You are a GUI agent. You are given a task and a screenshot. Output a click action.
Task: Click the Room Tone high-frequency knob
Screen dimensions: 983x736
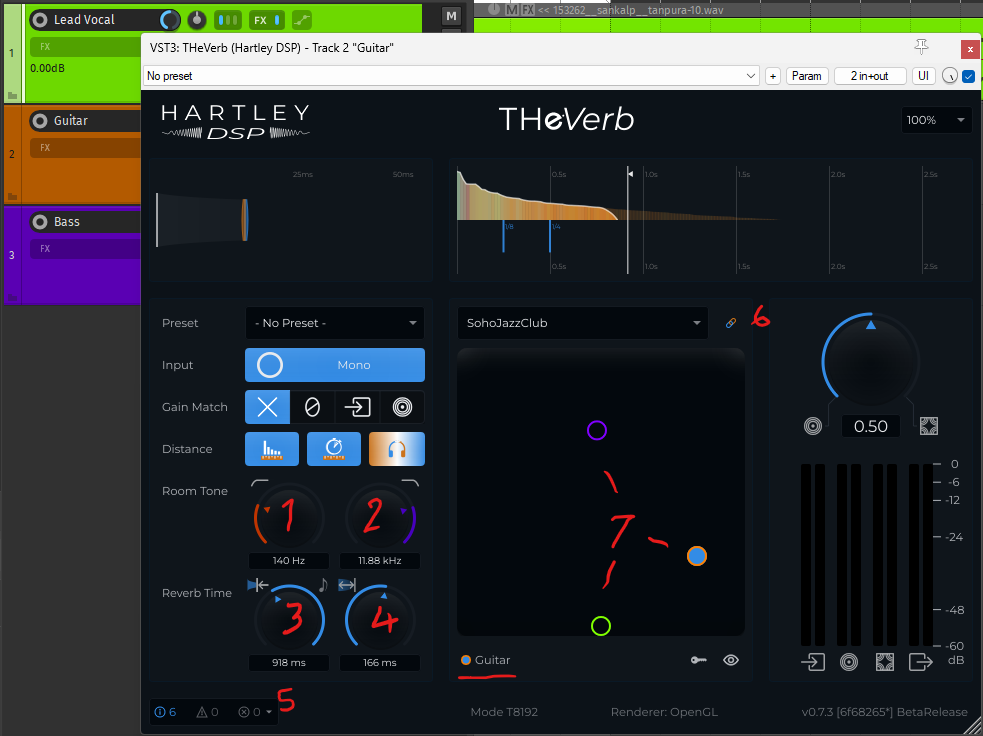(381, 518)
